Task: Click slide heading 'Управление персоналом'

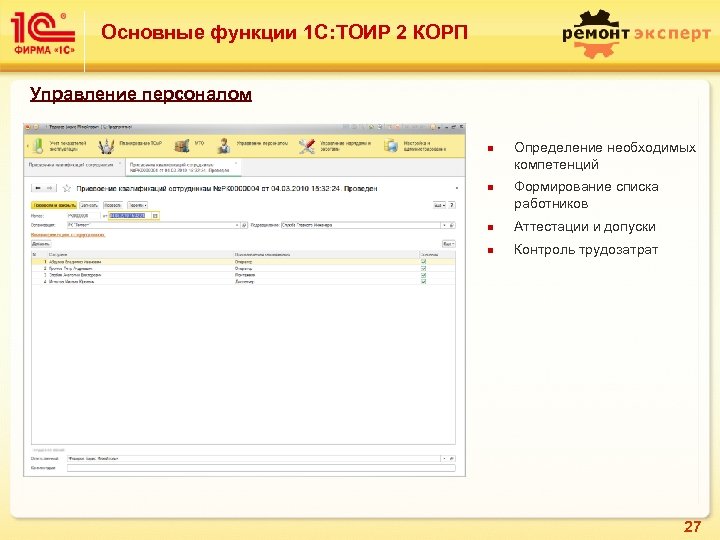Action: (x=141, y=94)
